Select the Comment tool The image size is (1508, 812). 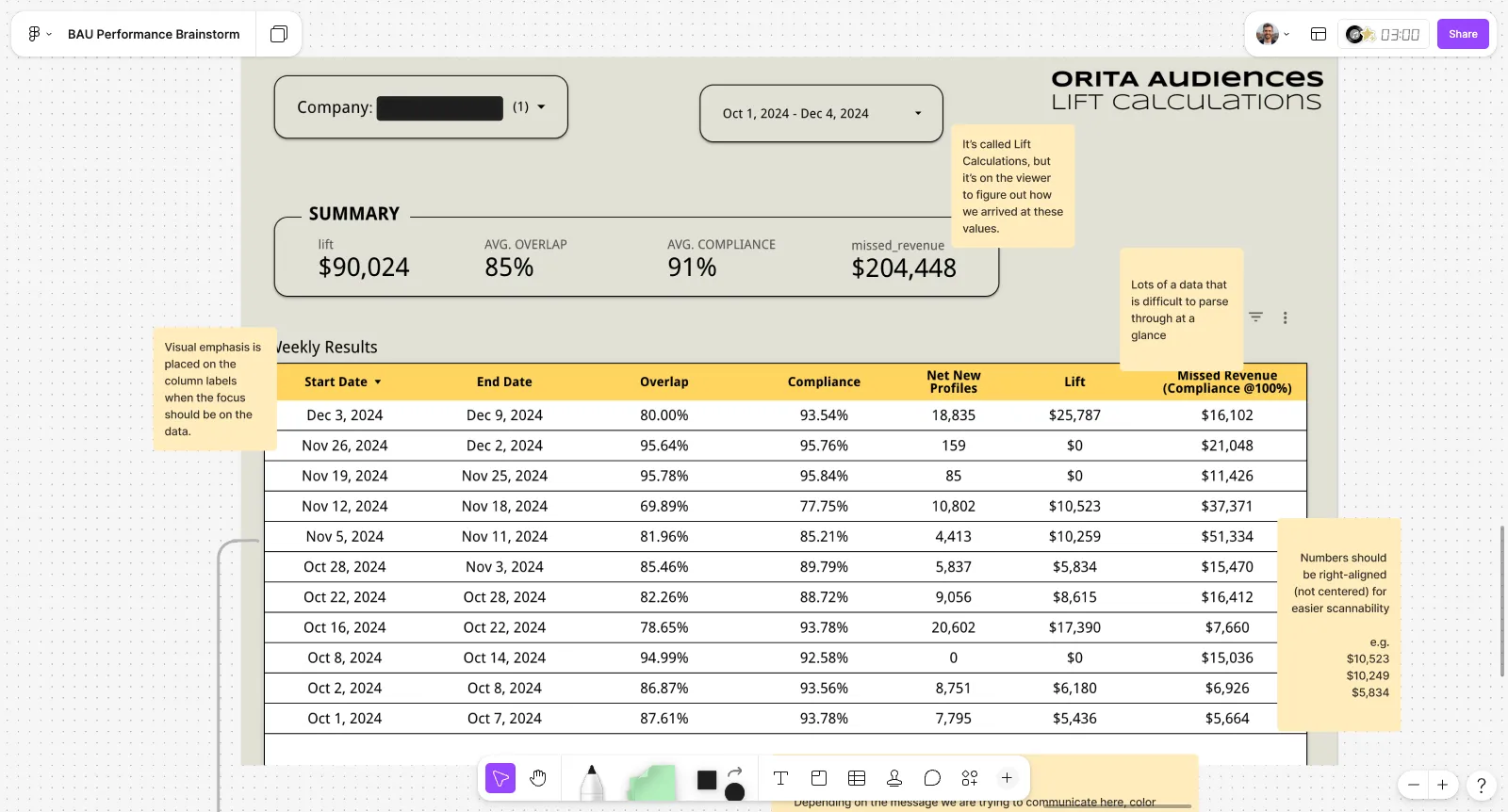(x=932, y=778)
